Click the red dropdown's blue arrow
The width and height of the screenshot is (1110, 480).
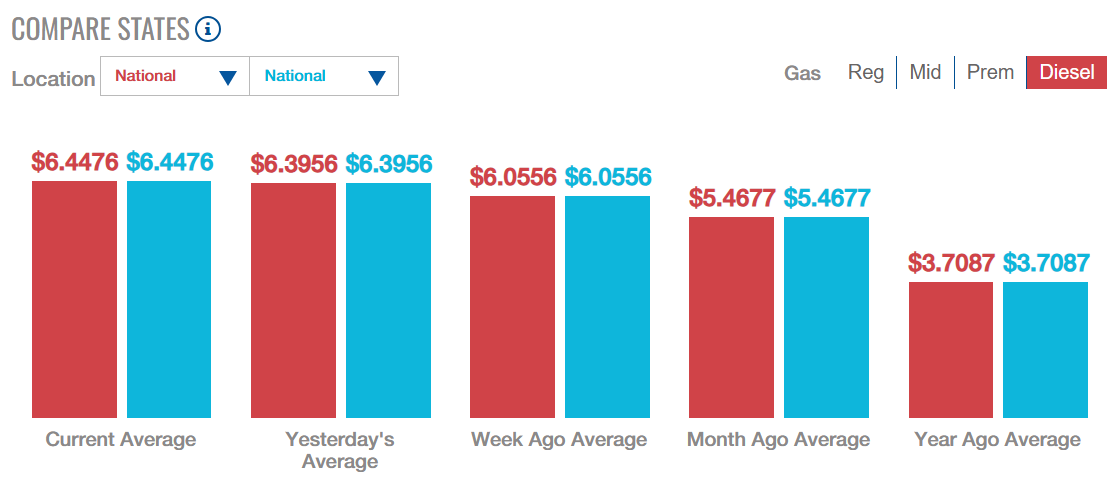(x=228, y=78)
